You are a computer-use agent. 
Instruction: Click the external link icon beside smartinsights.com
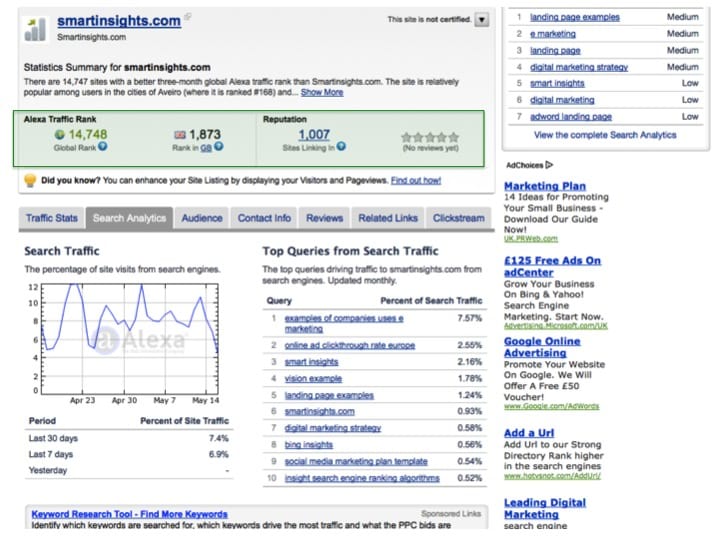(188, 17)
